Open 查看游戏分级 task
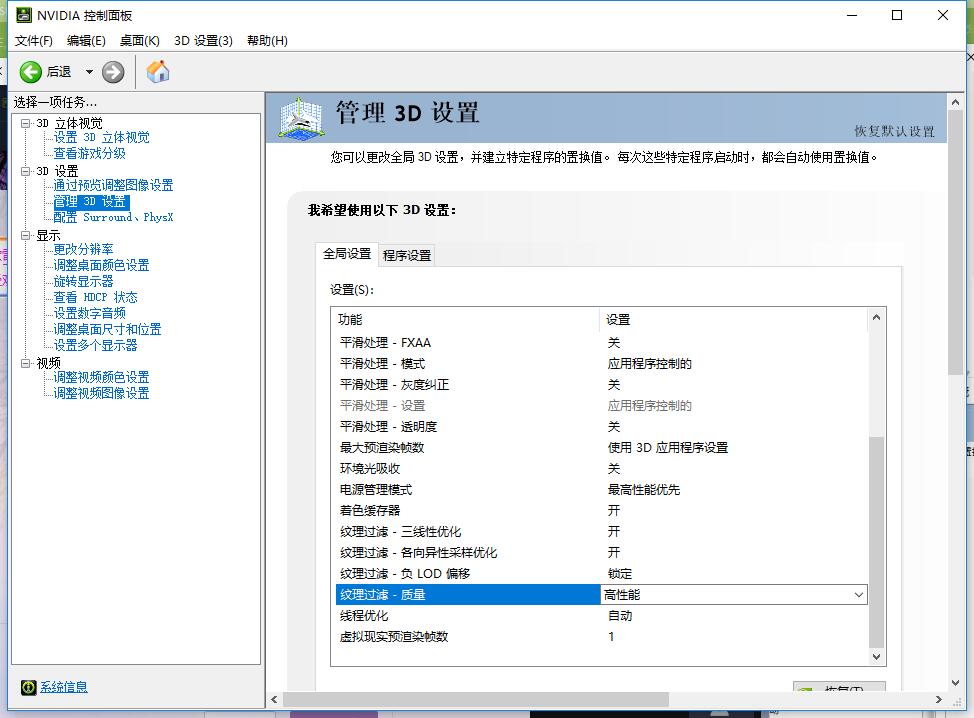The height and width of the screenshot is (718, 974). coord(89,153)
